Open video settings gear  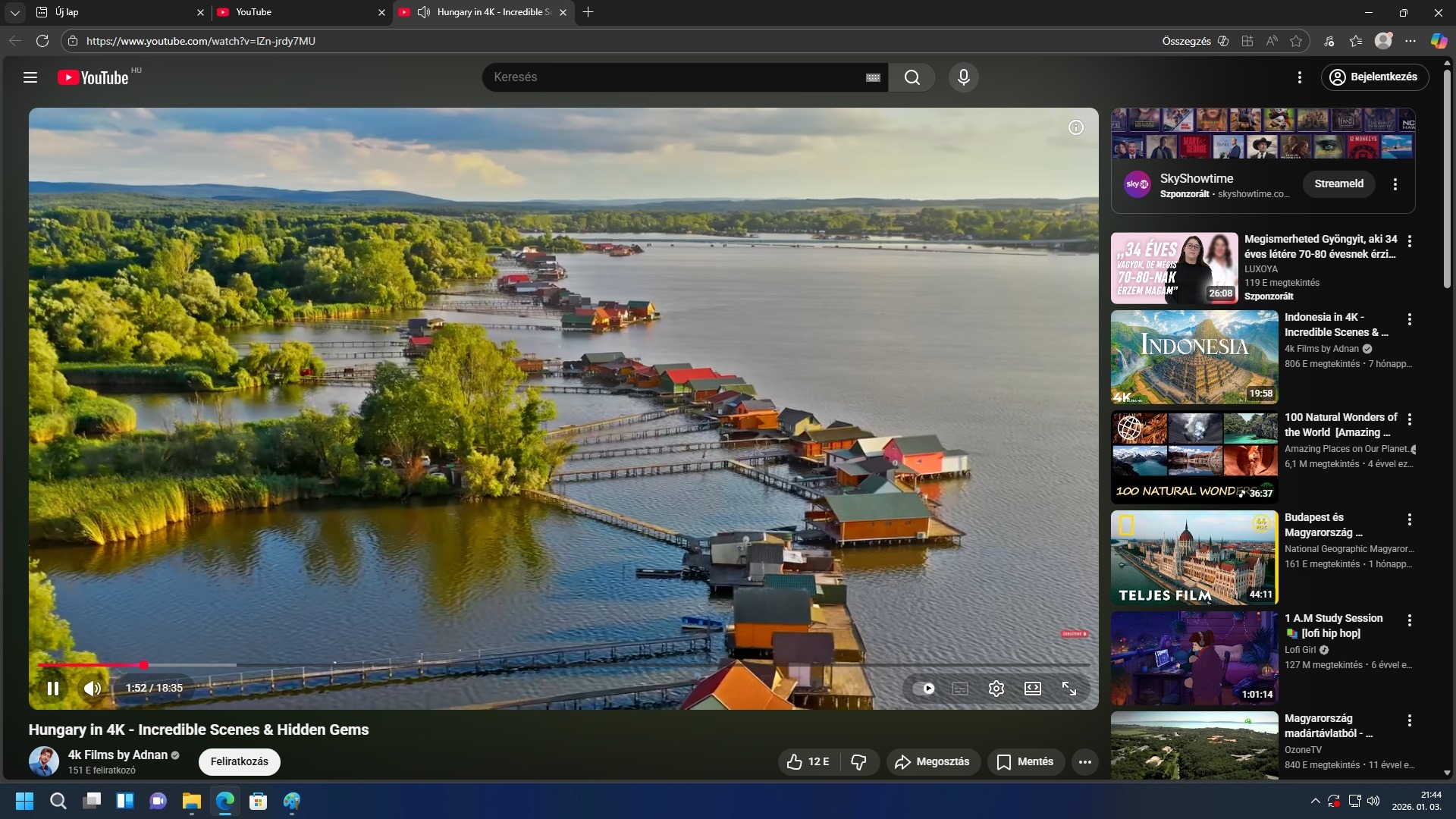point(996,689)
